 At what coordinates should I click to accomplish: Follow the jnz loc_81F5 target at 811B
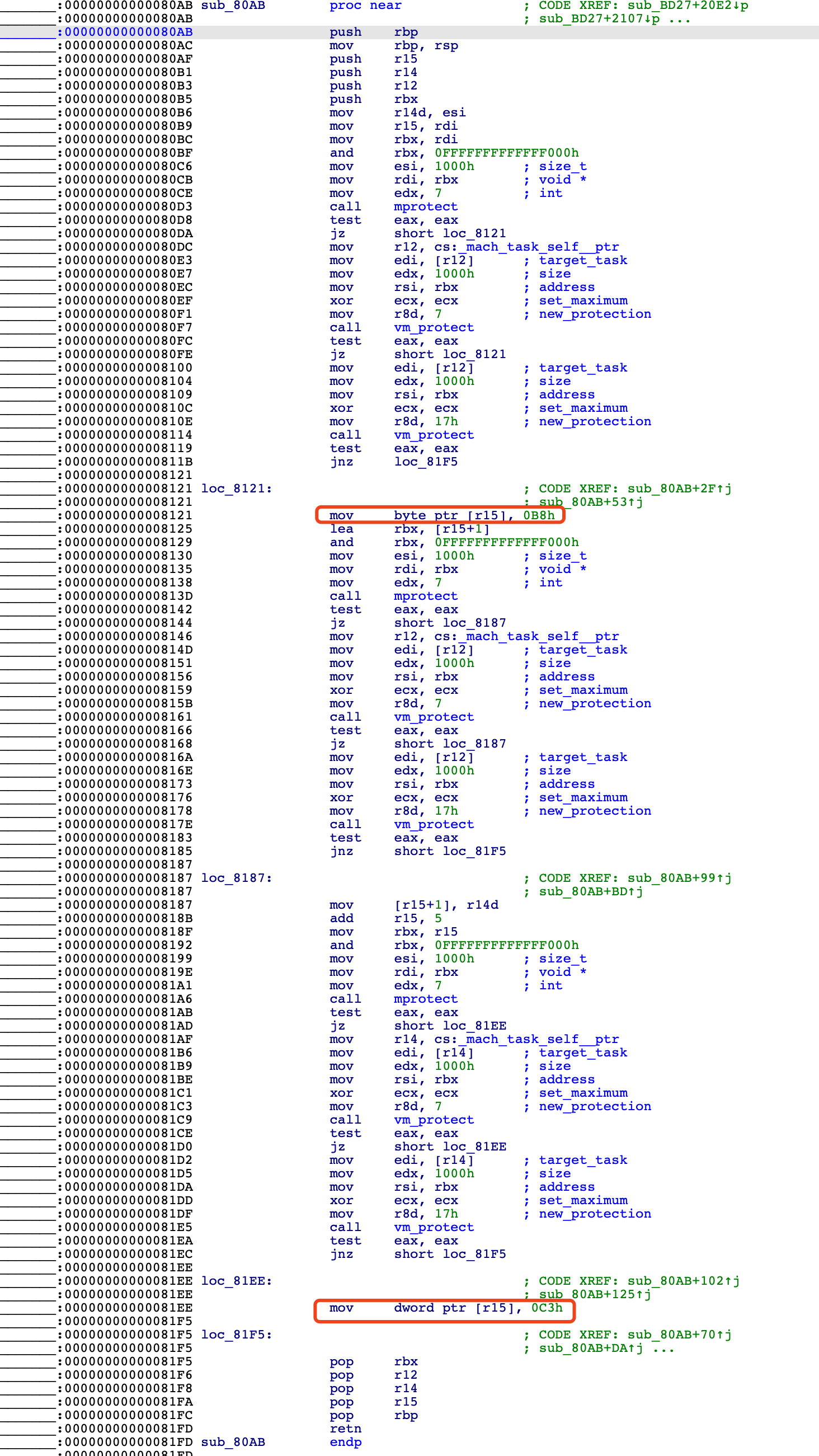click(426, 462)
